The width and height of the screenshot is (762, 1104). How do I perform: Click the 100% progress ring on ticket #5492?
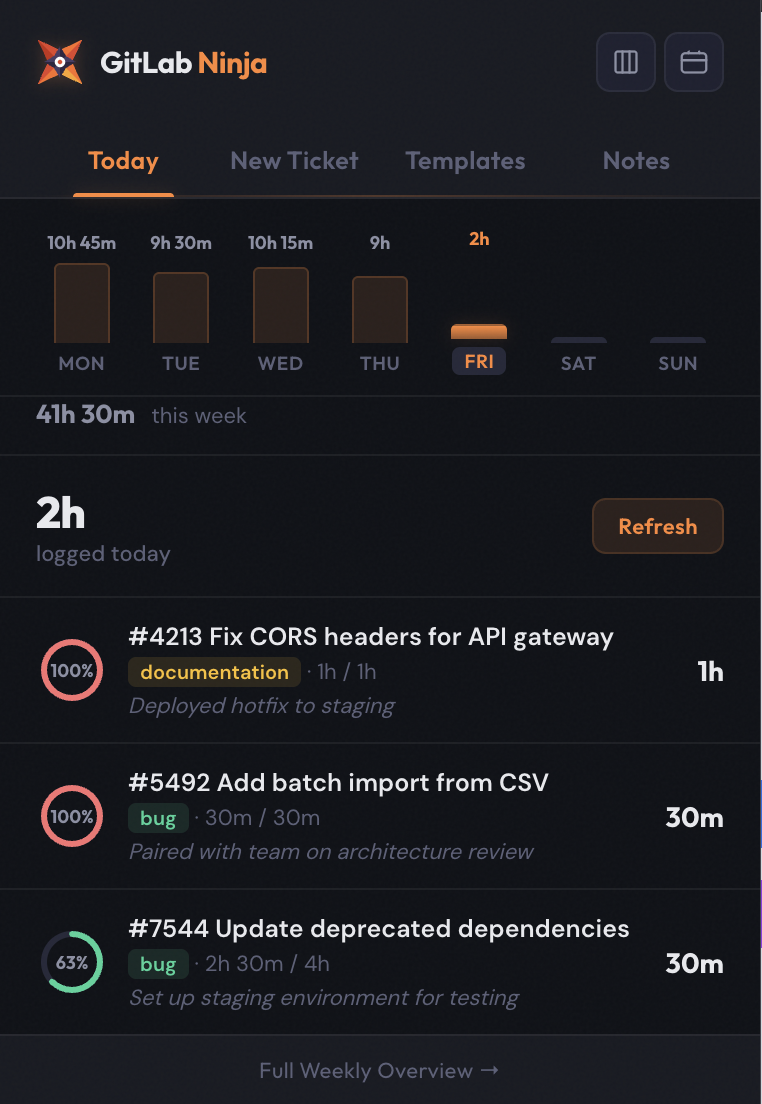(x=71, y=816)
